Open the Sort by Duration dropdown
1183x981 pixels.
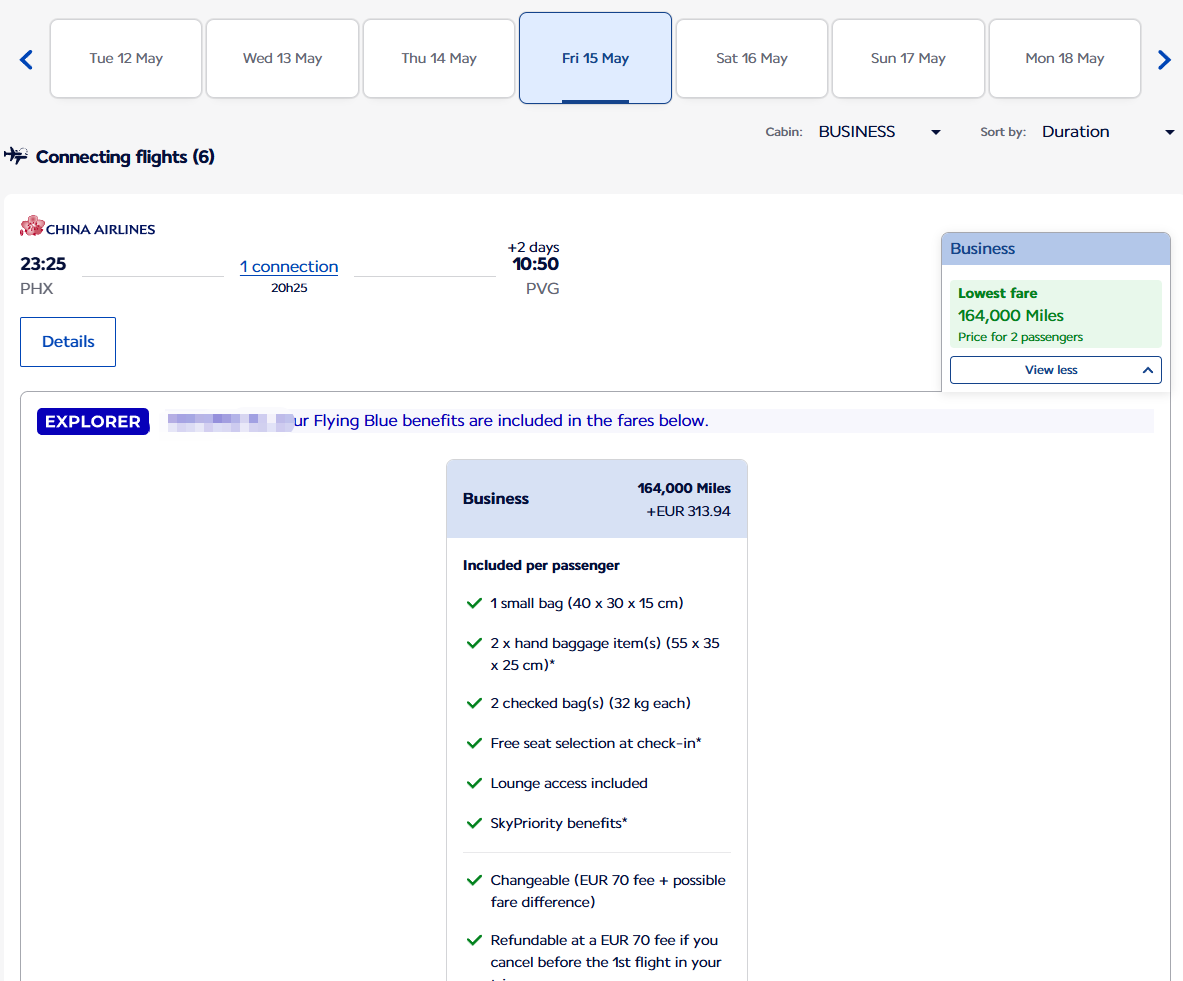(x=1107, y=132)
